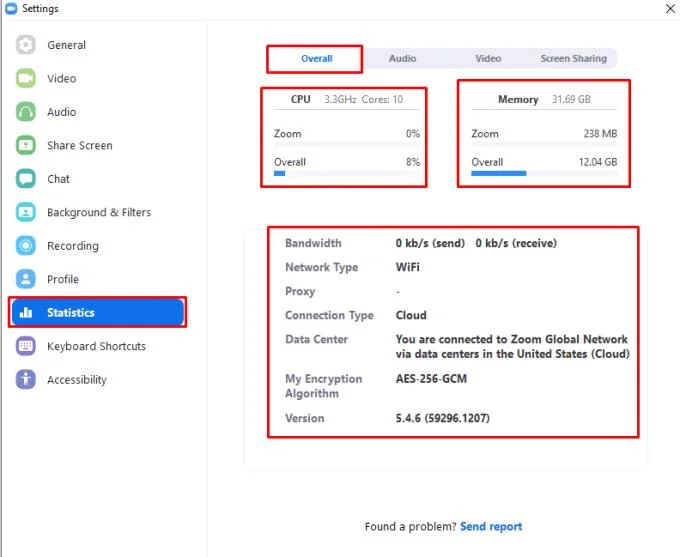Image resolution: width=680 pixels, height=557 pixels.
Task: Click the '8%' overall CPU value
Action: 413,162
